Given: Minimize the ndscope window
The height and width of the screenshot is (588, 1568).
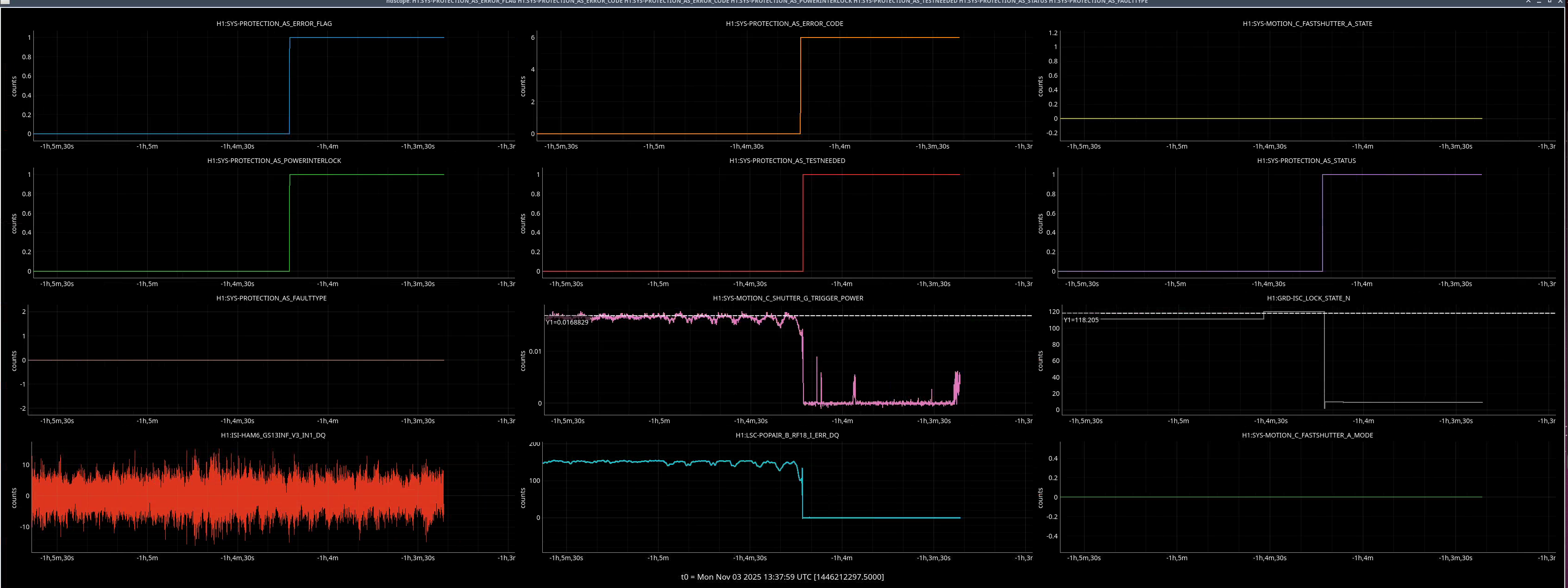Looking at the screenshot, I should pyautogui.click(x=1539, y=2).
